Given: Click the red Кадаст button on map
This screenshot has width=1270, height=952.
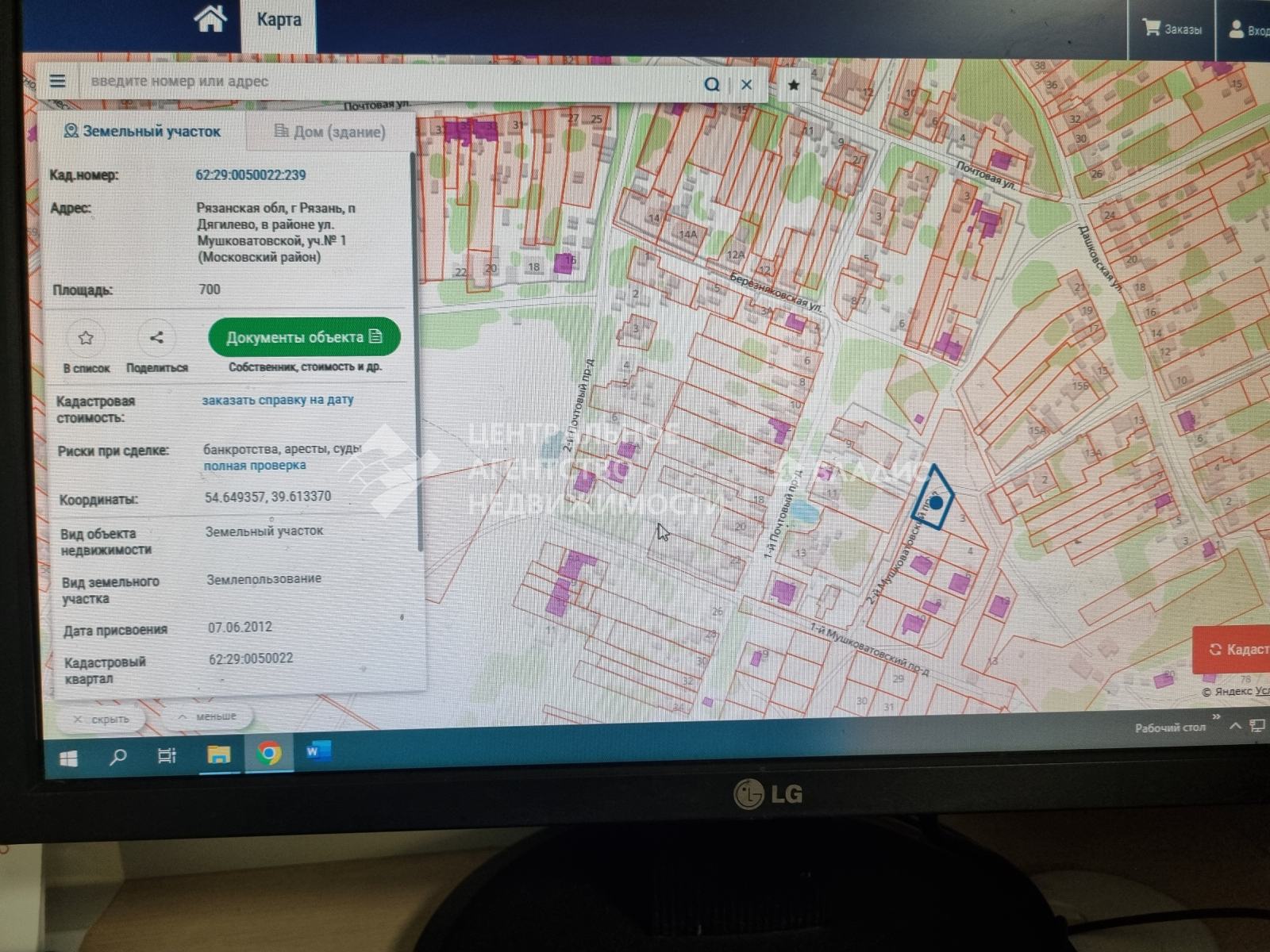Looking at the screenshot, I should point(1233,650).
